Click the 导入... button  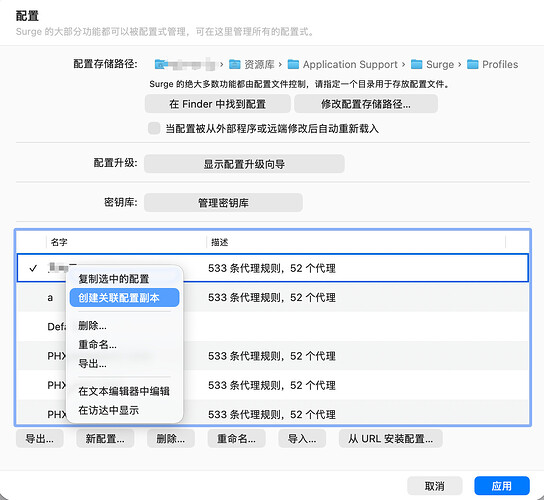[x=302, y=439]
